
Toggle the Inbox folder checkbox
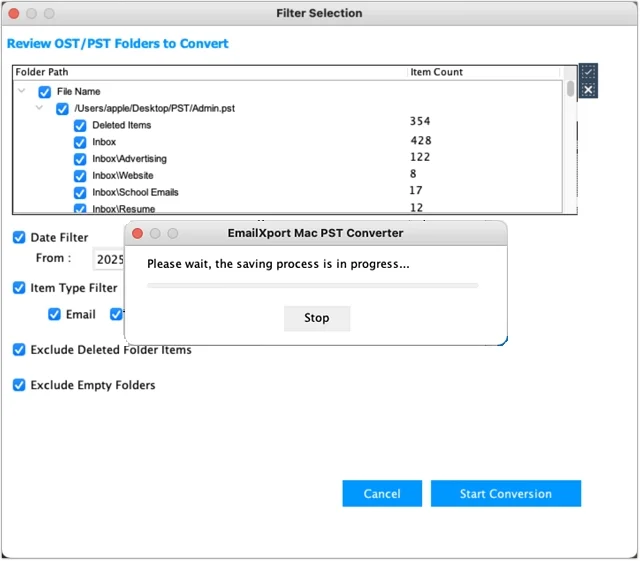[80, 142]
